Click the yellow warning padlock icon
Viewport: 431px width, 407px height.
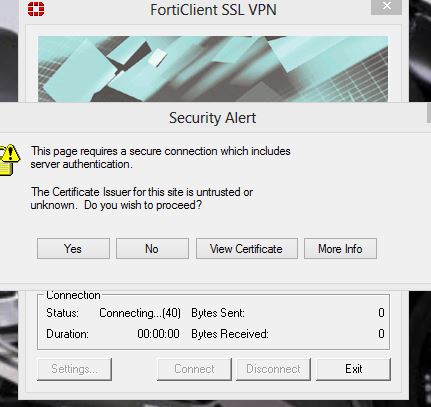(10, 160)
